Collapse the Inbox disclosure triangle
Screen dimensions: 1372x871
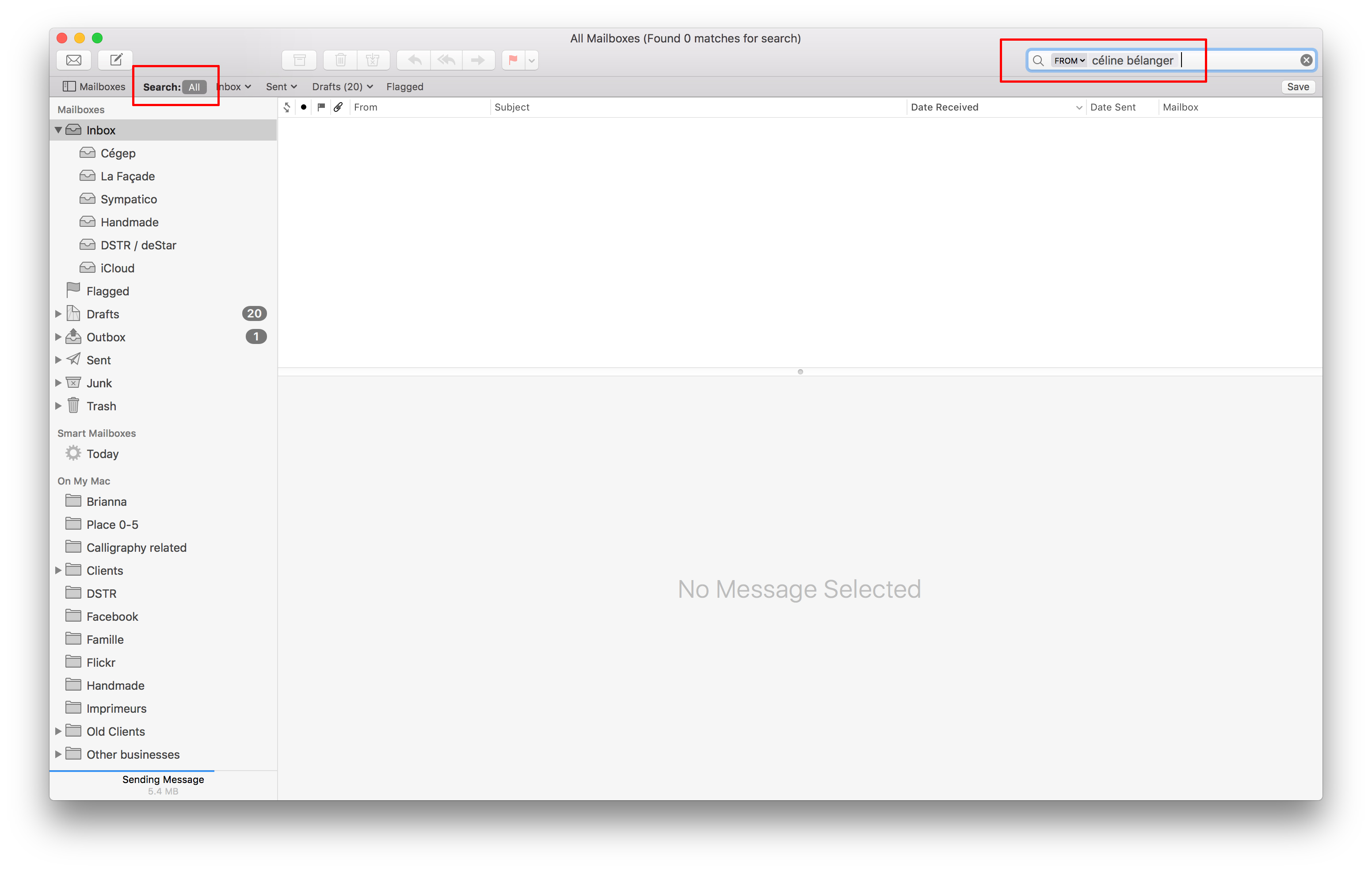pos(58,130)
